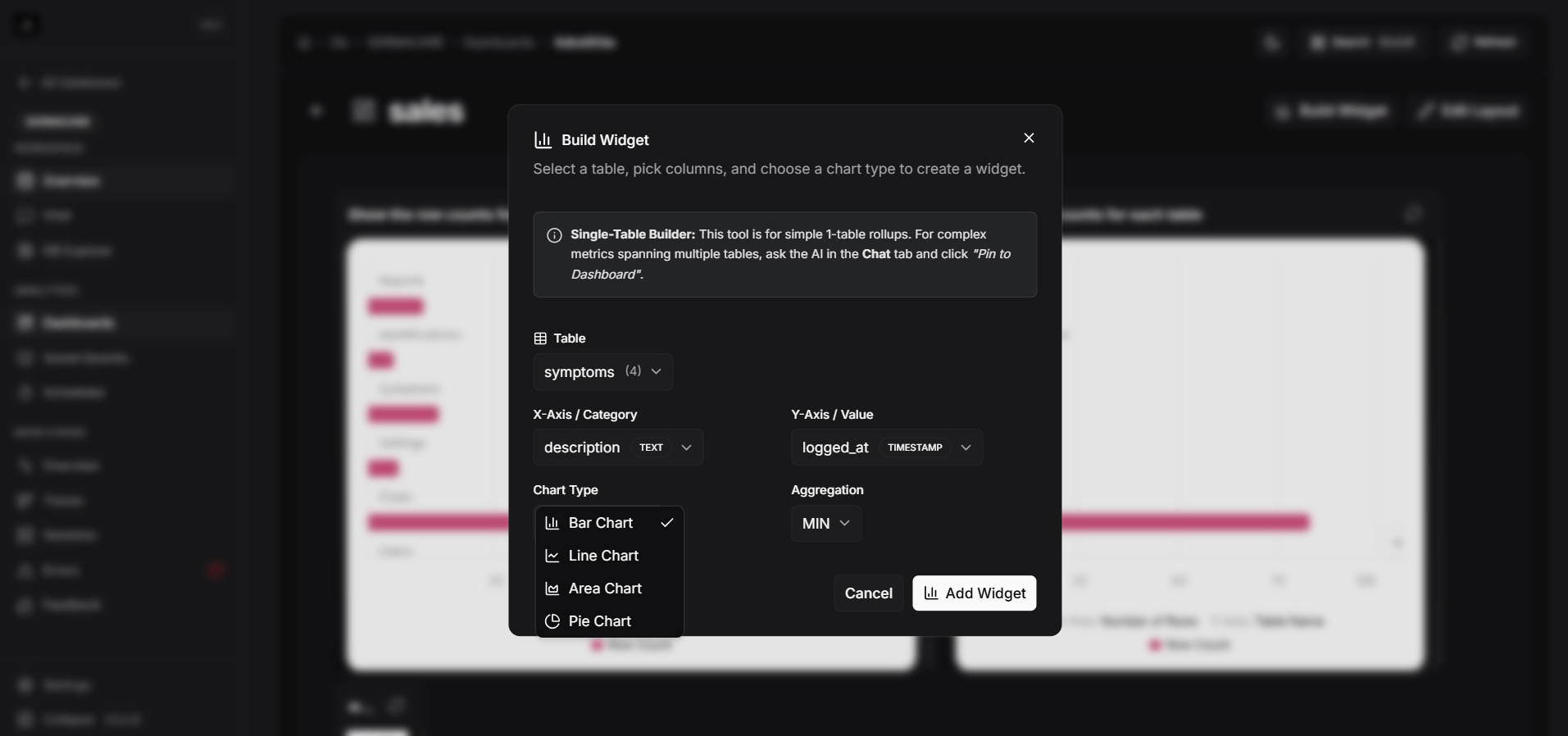Click the TEXT badge in the X-Axis field
Viewport: 1568px width, 736px height.
pyautogui.click(x=651, y=448)
